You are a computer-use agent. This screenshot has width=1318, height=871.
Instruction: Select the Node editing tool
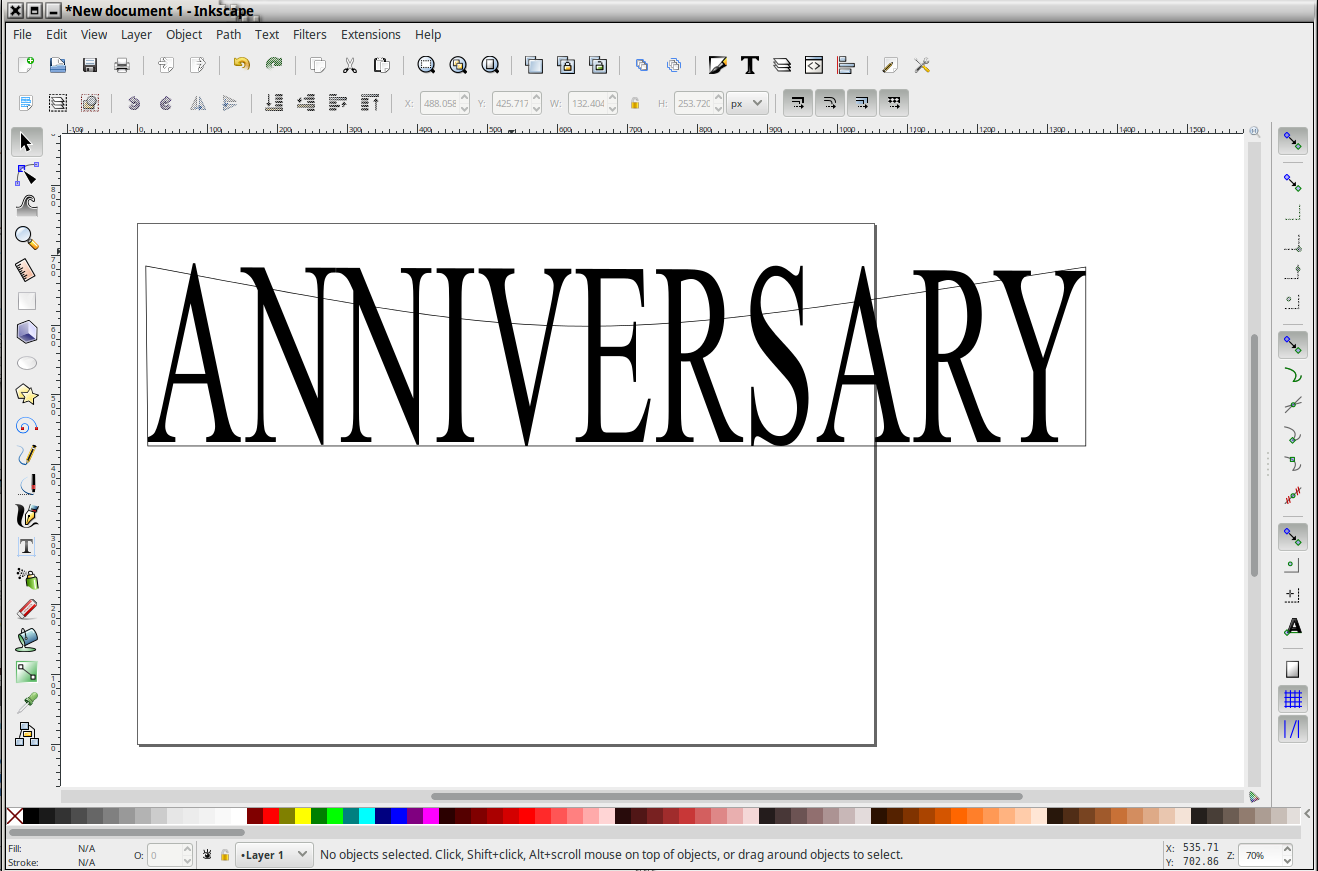[x=27, y=173]
